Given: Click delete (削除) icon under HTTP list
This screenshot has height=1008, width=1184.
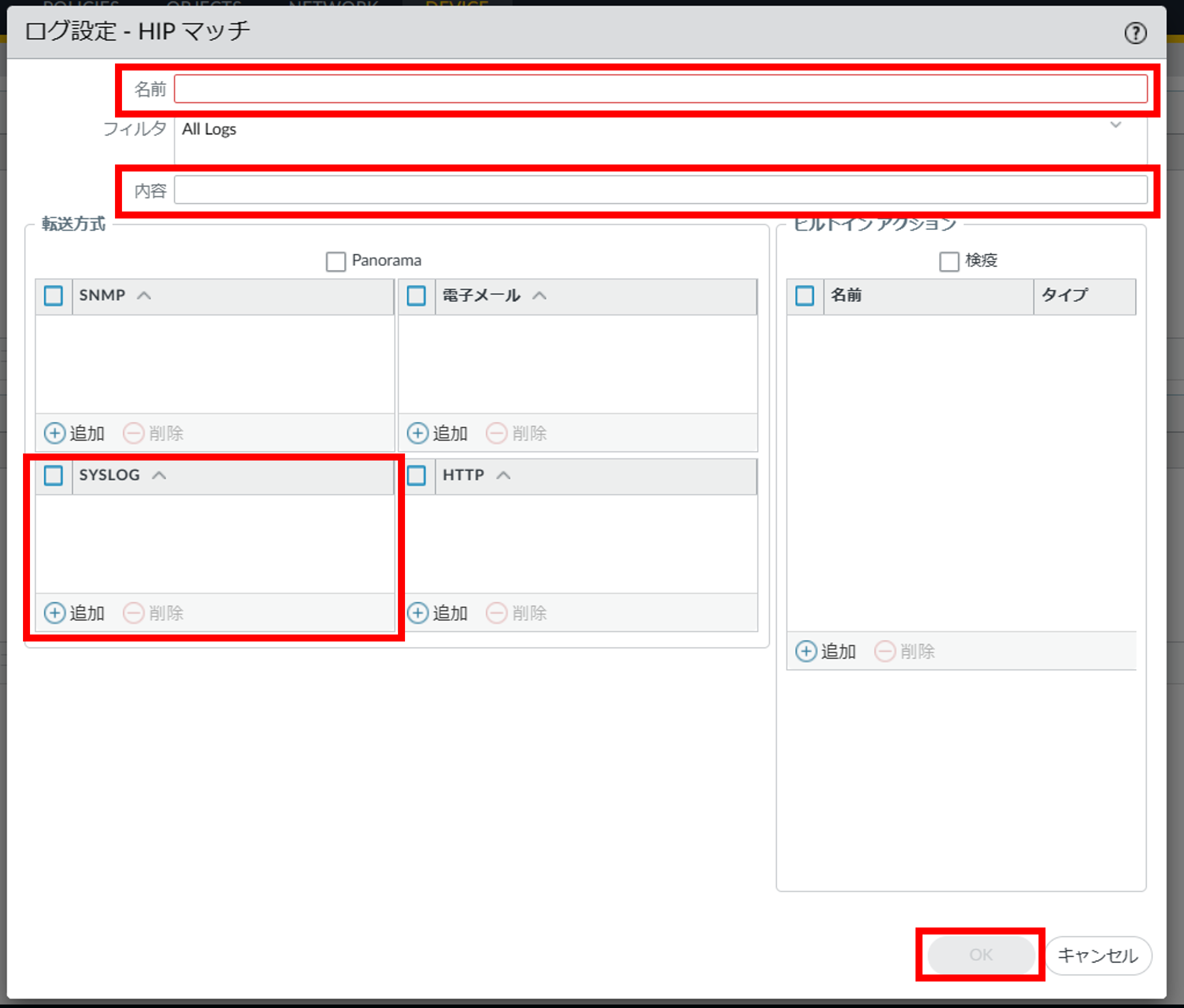Looking at the screenshot, I should pyautogui.click(x=496, y=612).
